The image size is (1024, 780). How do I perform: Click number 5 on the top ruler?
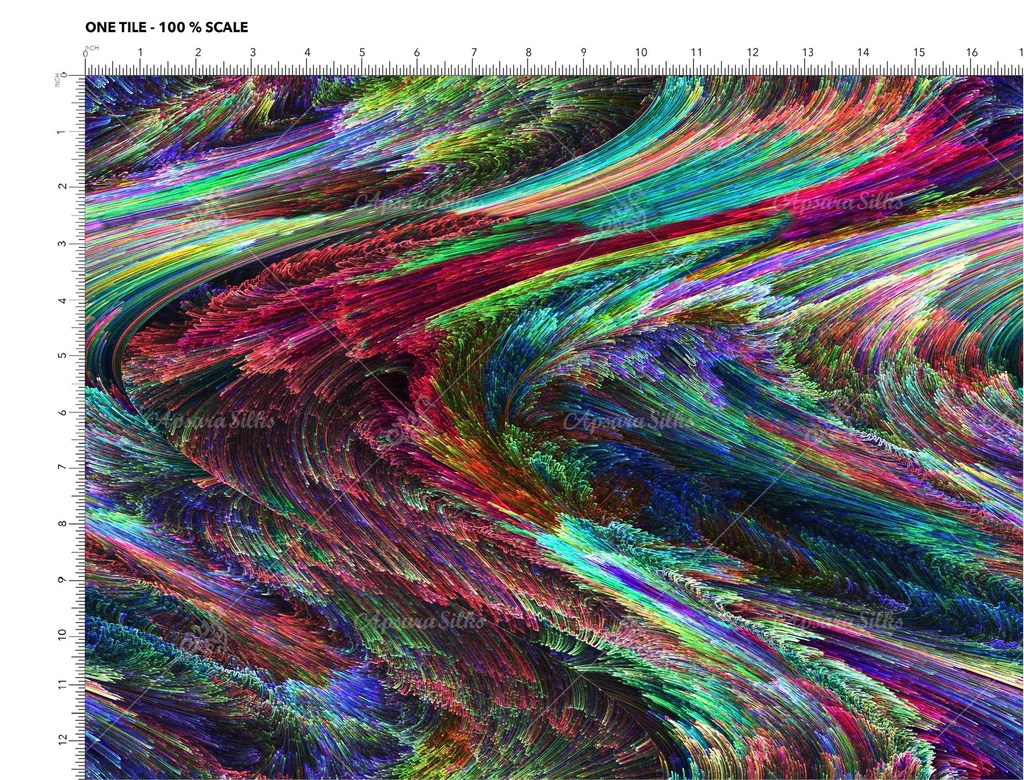(362, 53)
